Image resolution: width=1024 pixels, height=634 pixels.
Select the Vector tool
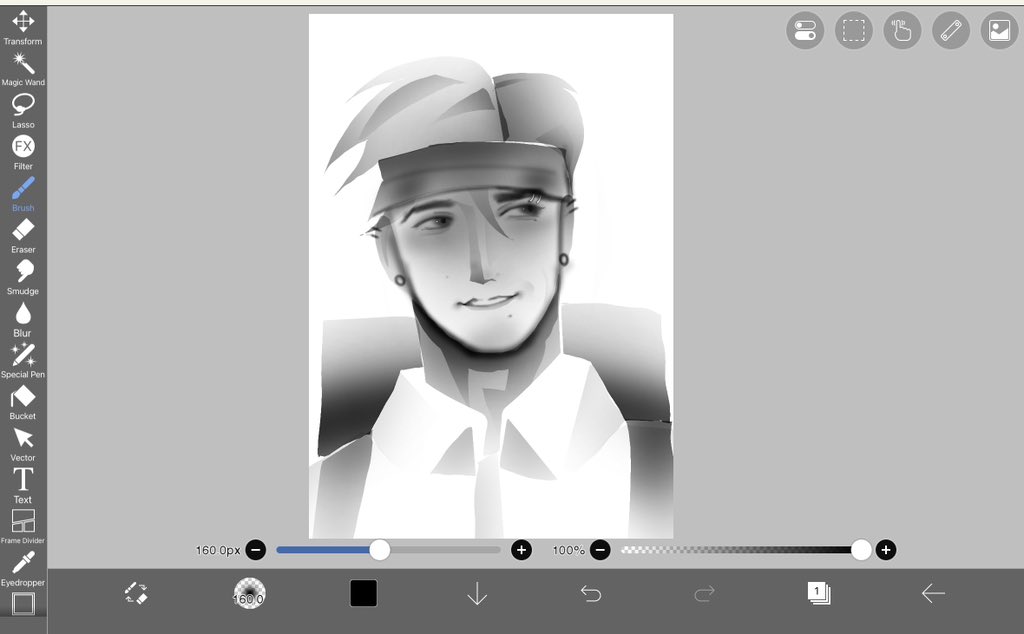pyautogui.click(x=23, y=445)
